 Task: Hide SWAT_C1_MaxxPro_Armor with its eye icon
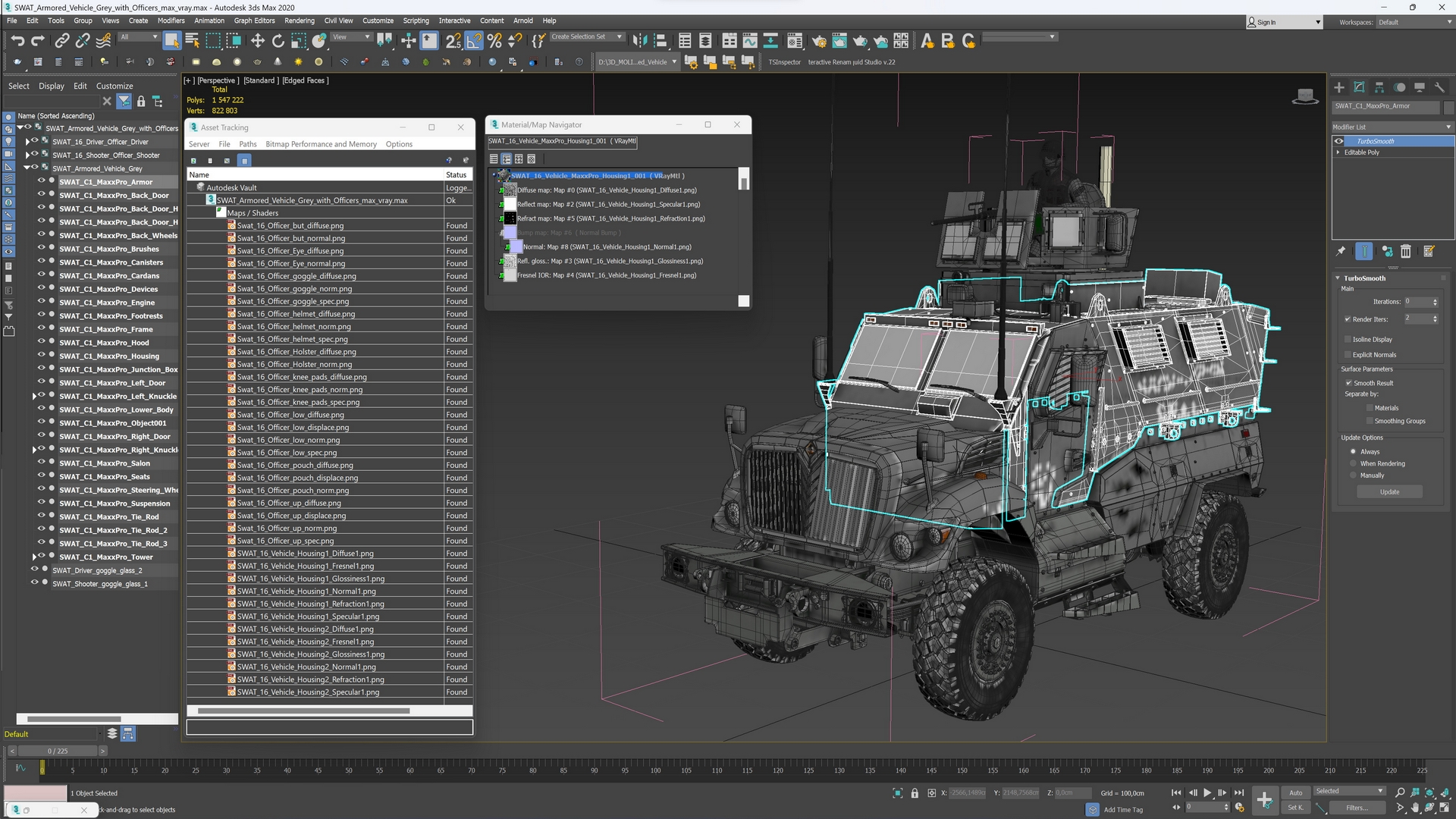point(41,181)
